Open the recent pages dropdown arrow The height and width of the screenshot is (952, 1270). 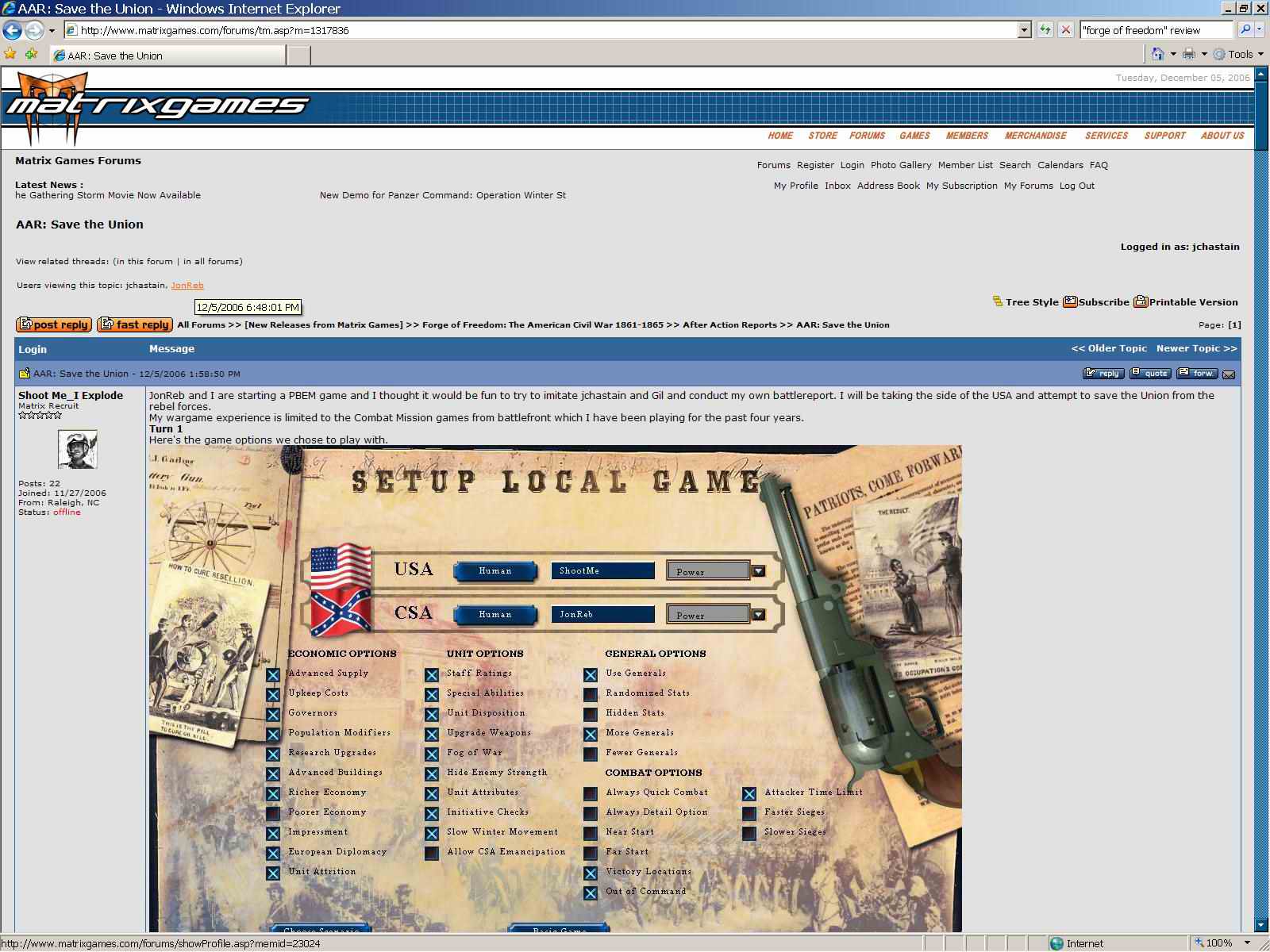[52, 31]
